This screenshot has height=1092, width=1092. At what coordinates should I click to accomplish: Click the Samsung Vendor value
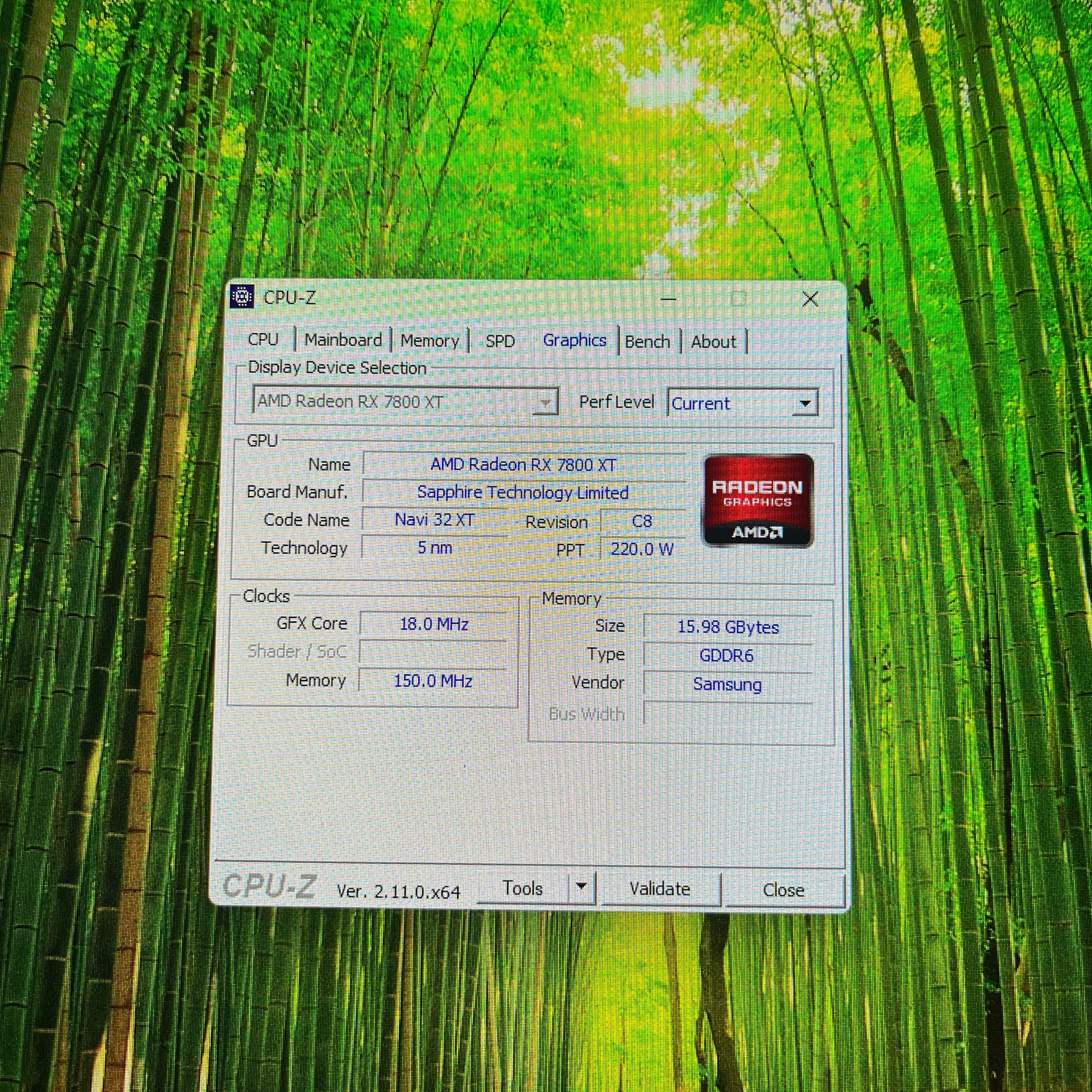727,685
